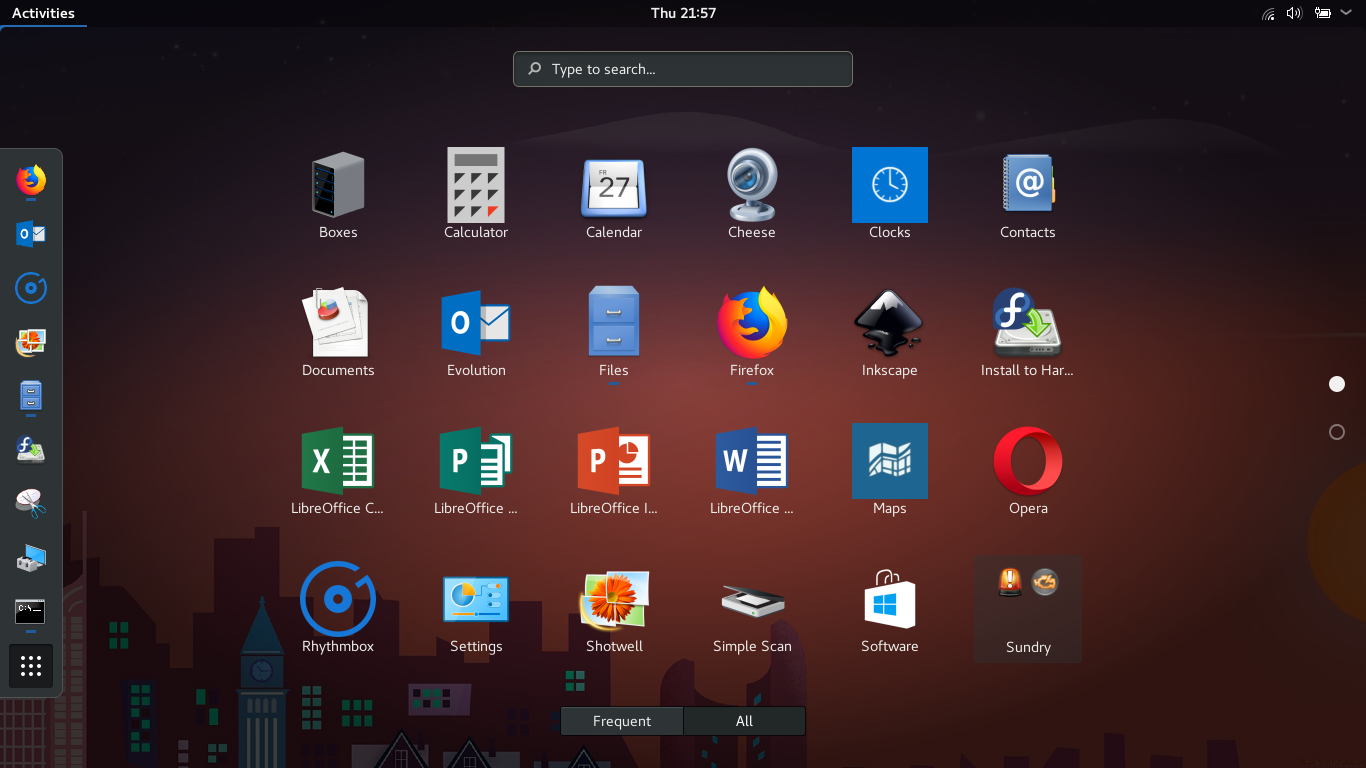The height and width of the screenshot is (768, 1366).
Task: Click the scissors screenshot icon in dock
Action: coord(31,504)
